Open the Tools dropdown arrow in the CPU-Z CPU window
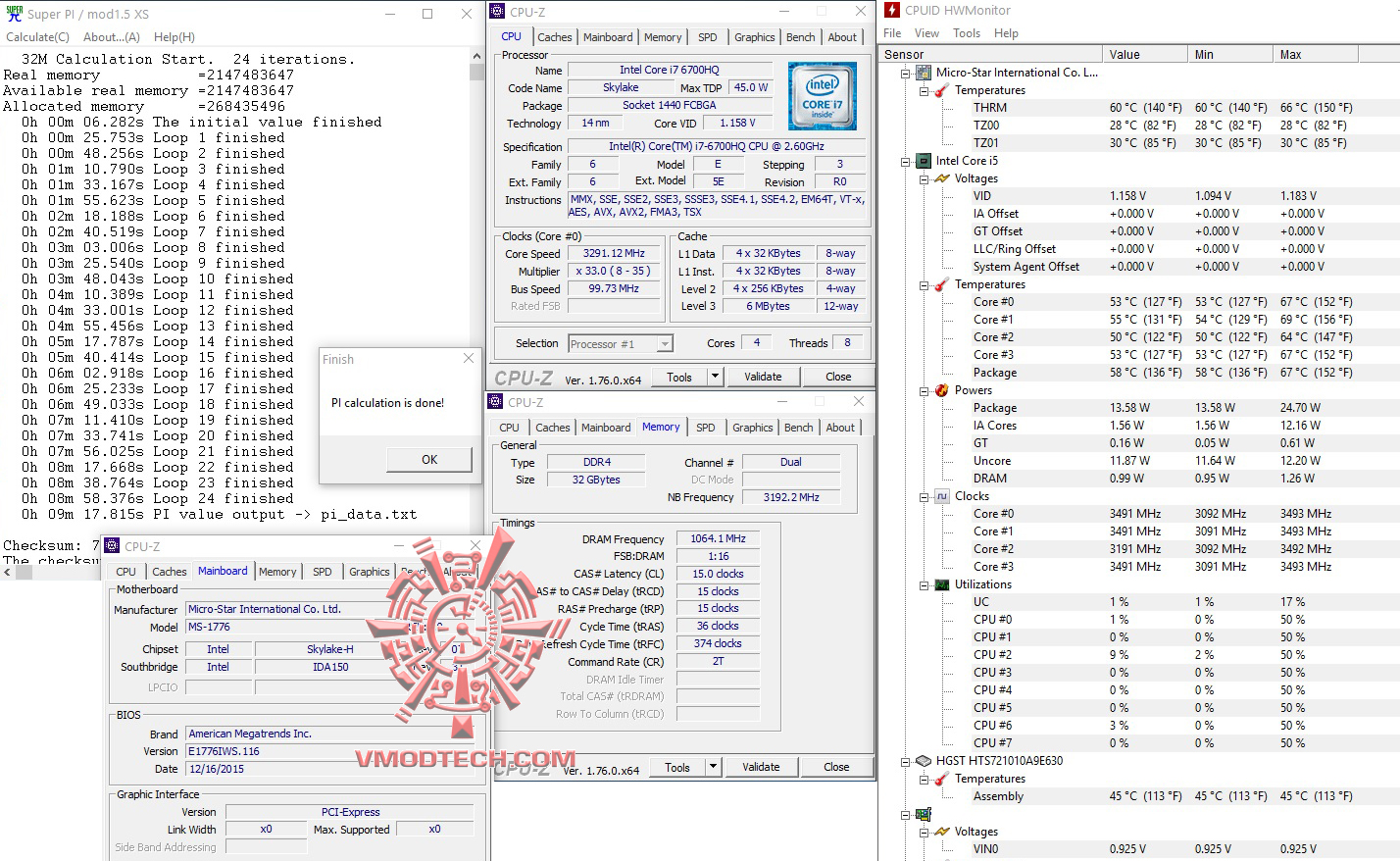The image size is (1400, 861). point(715,377)
